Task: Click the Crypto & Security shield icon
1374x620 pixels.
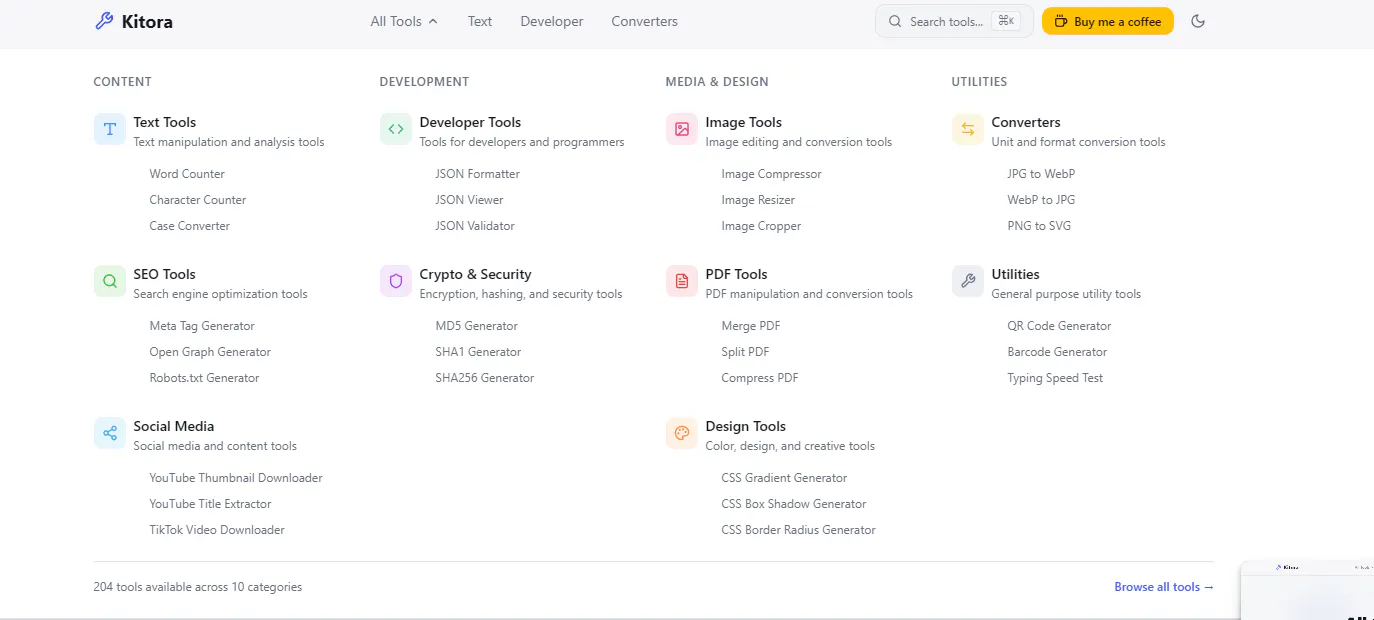Action: click(396, 281)
